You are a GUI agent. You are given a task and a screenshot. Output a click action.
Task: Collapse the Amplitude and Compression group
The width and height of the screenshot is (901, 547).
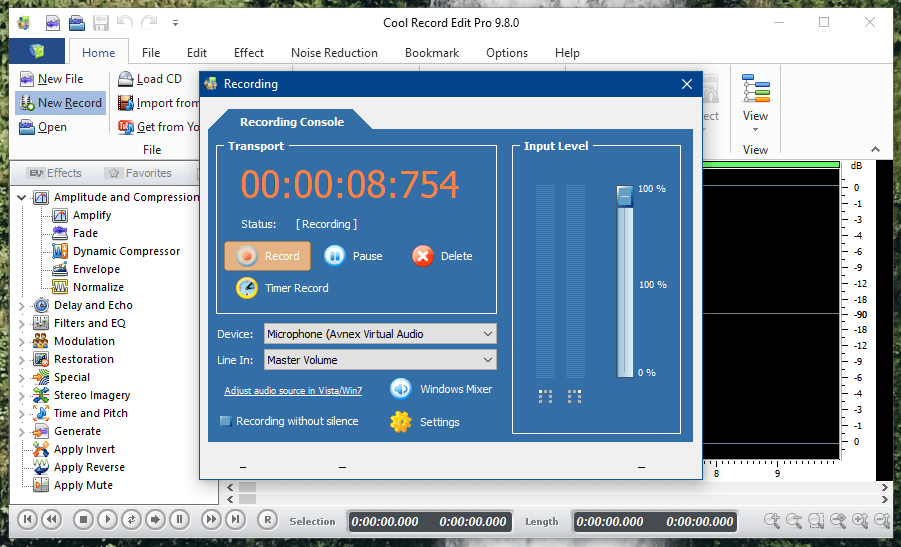click(22, 197)
